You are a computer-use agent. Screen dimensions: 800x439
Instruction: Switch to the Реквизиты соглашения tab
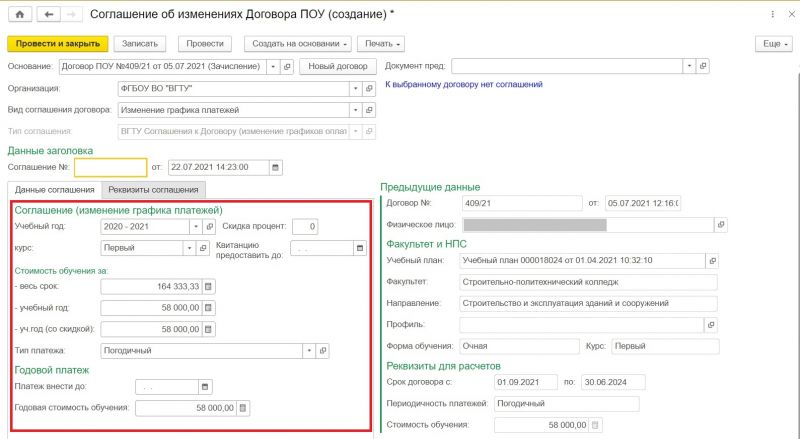[x=153, y=190]
